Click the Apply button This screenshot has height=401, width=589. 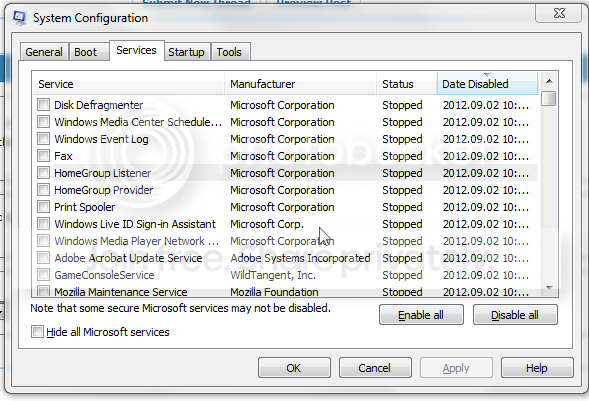(456, 368)
